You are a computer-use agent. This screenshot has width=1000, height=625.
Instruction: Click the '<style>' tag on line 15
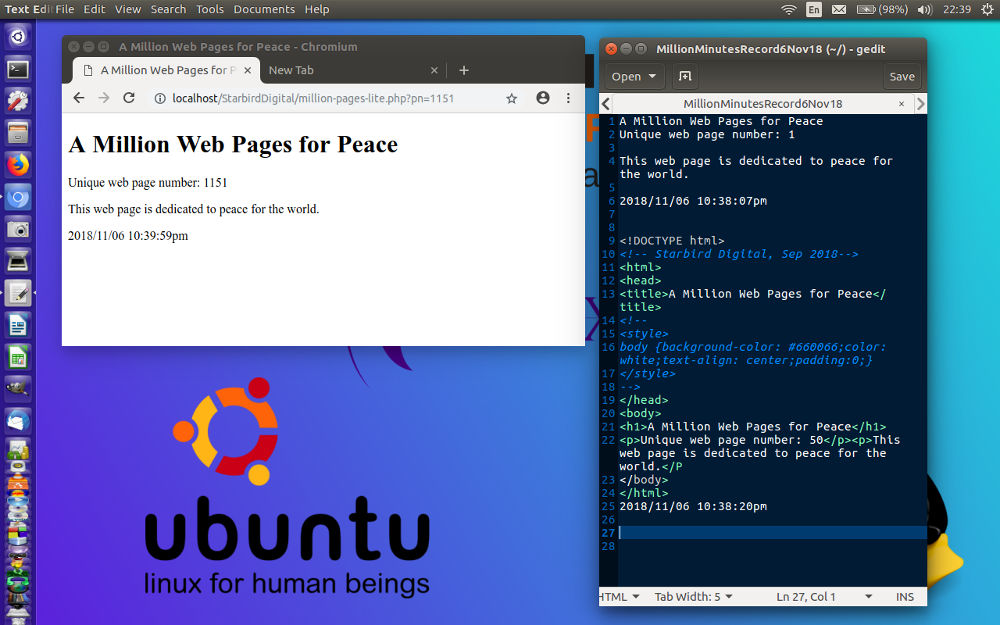[x=643, y=334]
